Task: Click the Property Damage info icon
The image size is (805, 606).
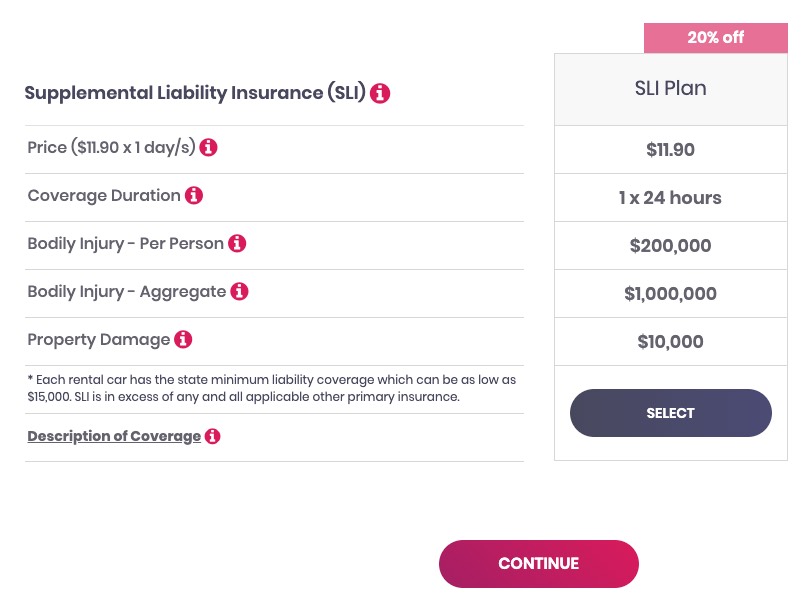Action: coord(183,339)
